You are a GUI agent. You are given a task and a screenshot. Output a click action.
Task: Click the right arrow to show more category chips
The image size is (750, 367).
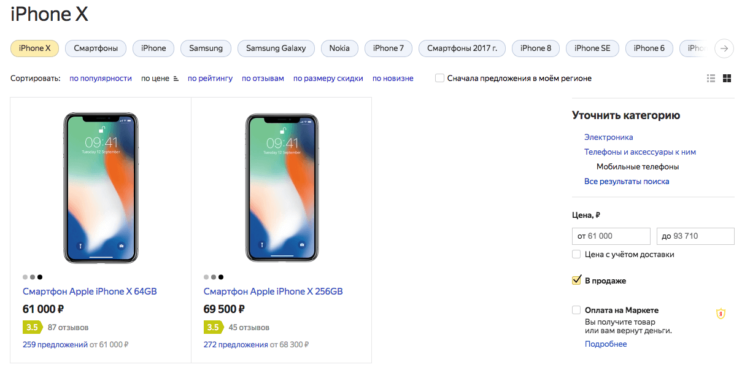point(724,48)
